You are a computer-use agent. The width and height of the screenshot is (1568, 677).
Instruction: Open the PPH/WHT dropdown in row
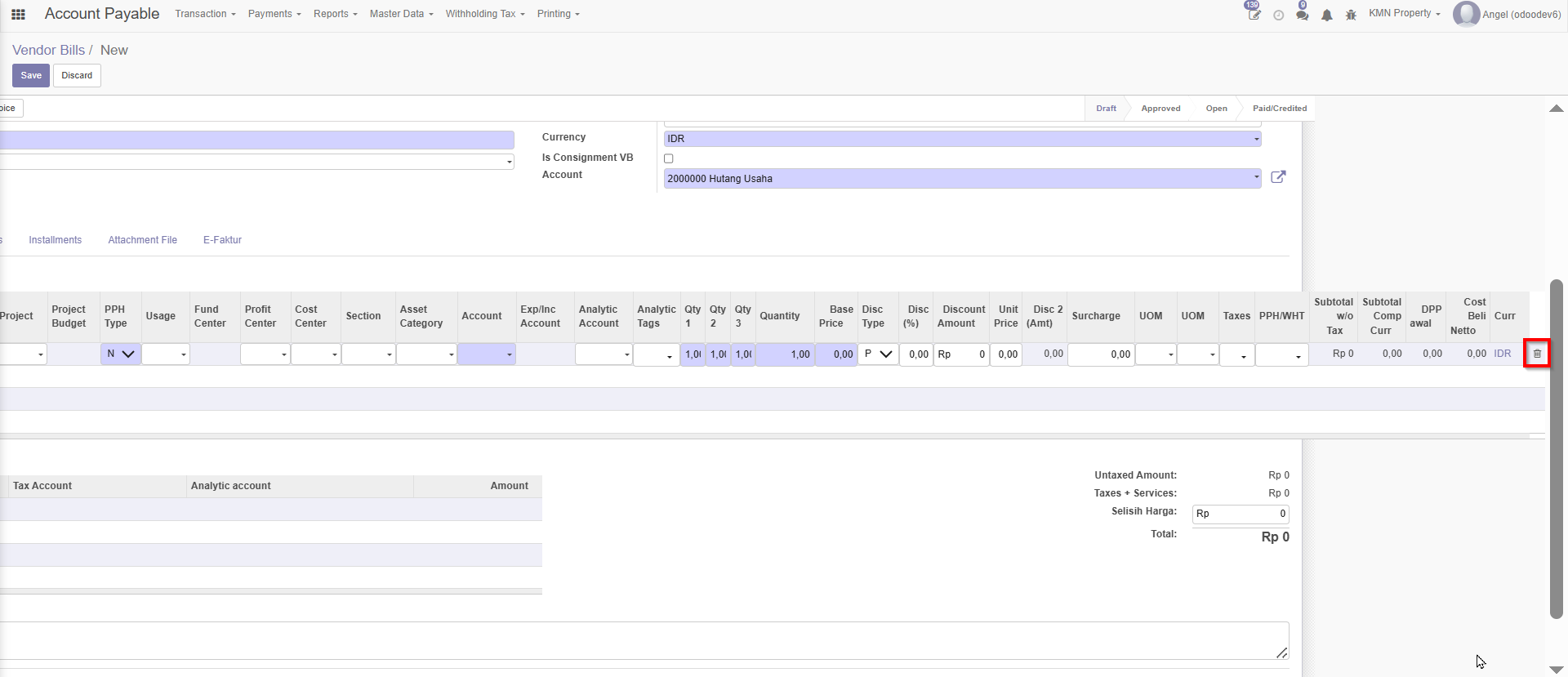pyautogui.click(x=1281, y=355)
